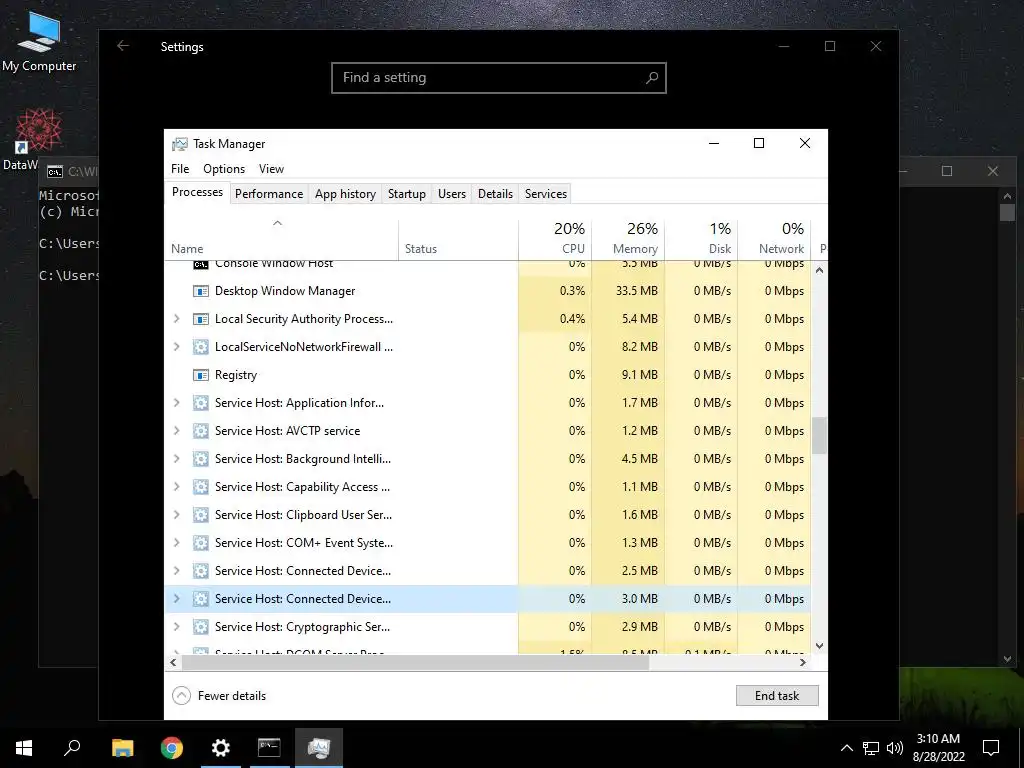Screen dimensions: 1024x768
Task: Click the Settings back arrow
Action: pyautogui.click(x=123, y=46)
